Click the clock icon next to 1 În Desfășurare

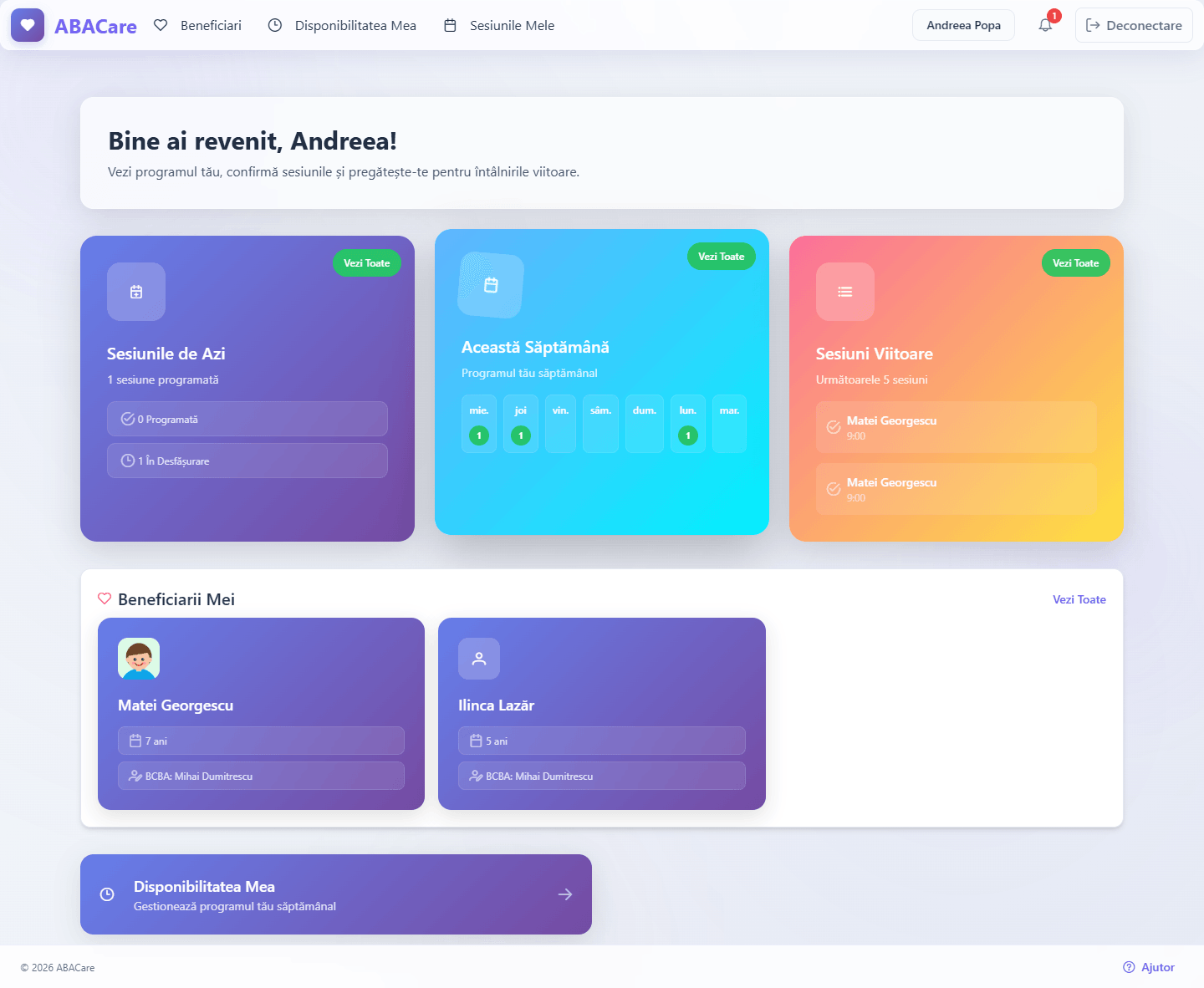tap(128, 461)
